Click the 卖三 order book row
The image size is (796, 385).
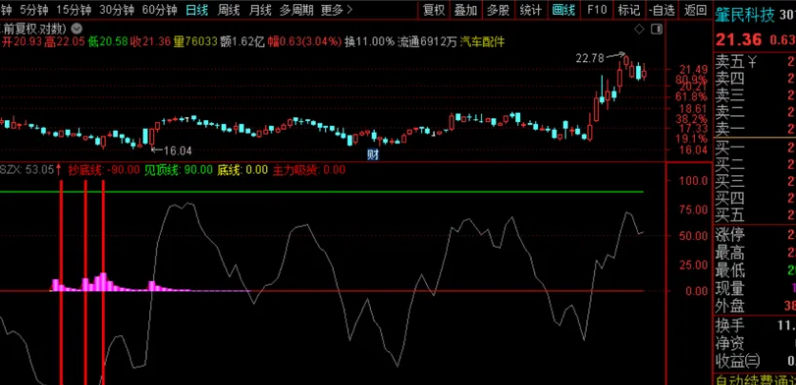tap(755, 95)
